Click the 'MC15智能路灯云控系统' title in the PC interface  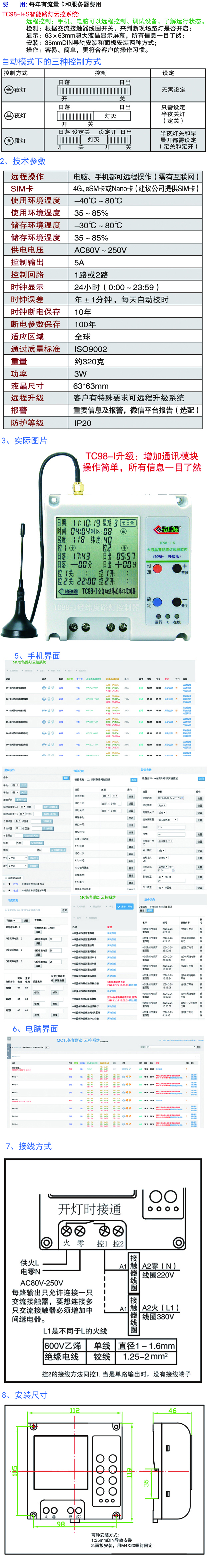78,1040
